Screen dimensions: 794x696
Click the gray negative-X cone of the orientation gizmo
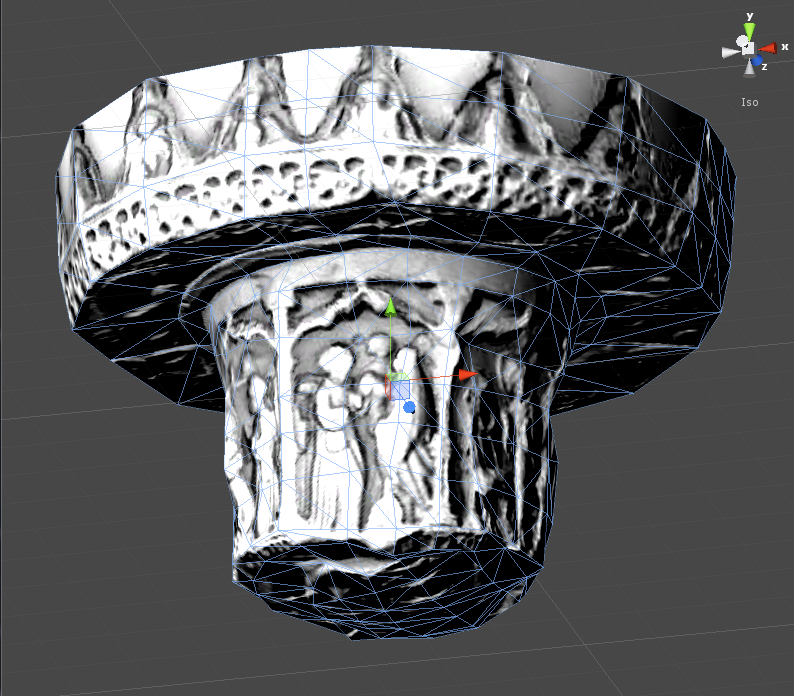click(x=731, y=53)
